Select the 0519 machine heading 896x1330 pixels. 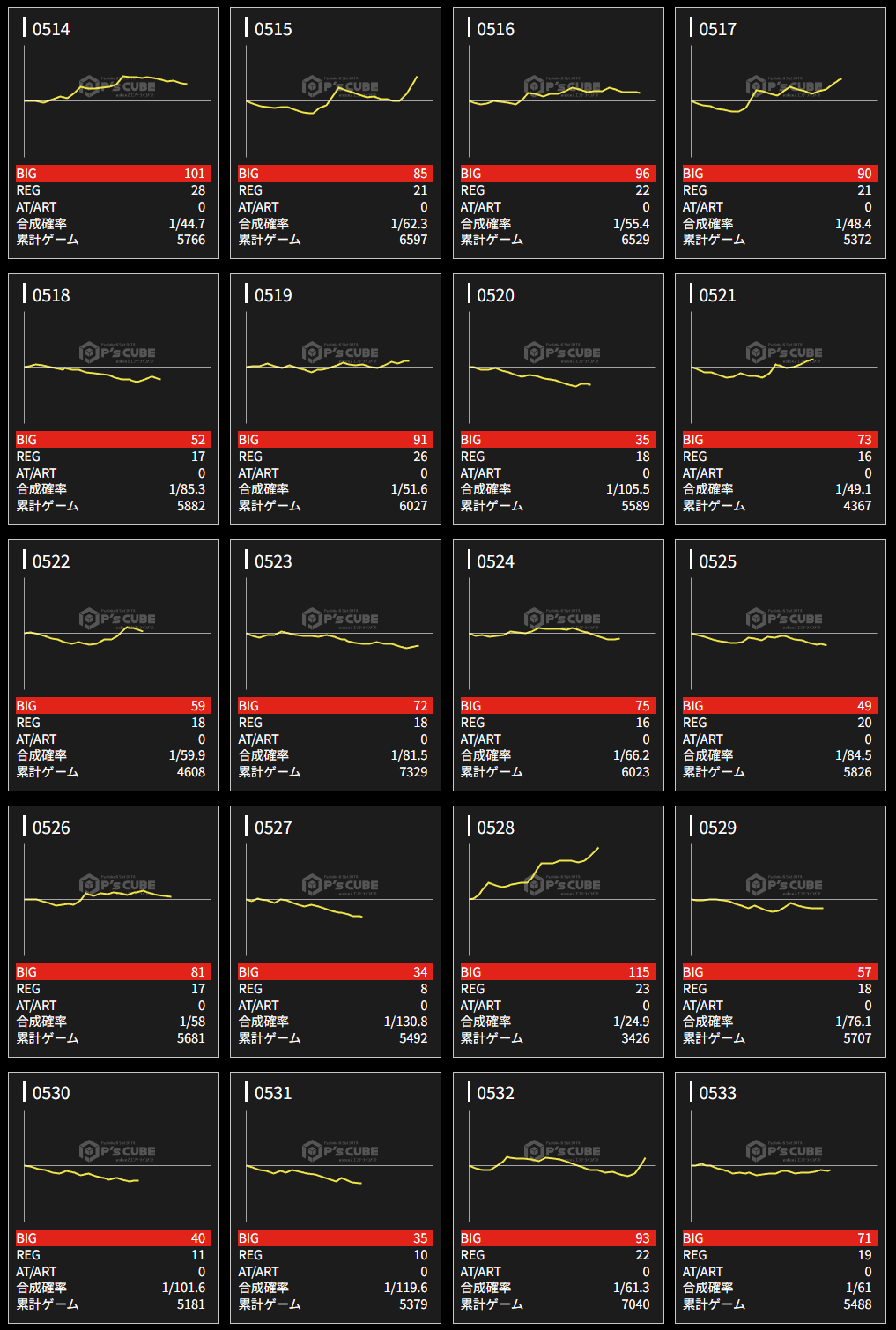[x=273, y=295]
